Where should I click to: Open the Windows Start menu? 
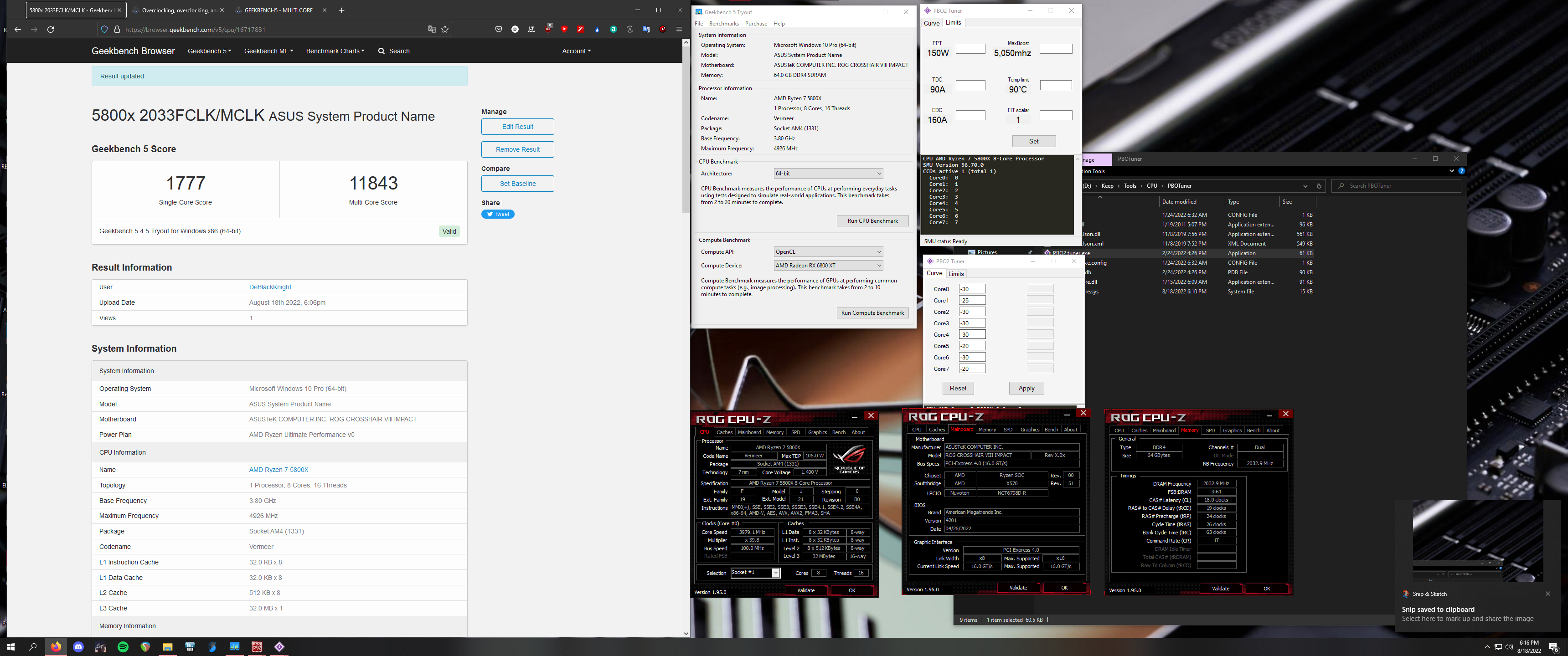pos(10,647)
